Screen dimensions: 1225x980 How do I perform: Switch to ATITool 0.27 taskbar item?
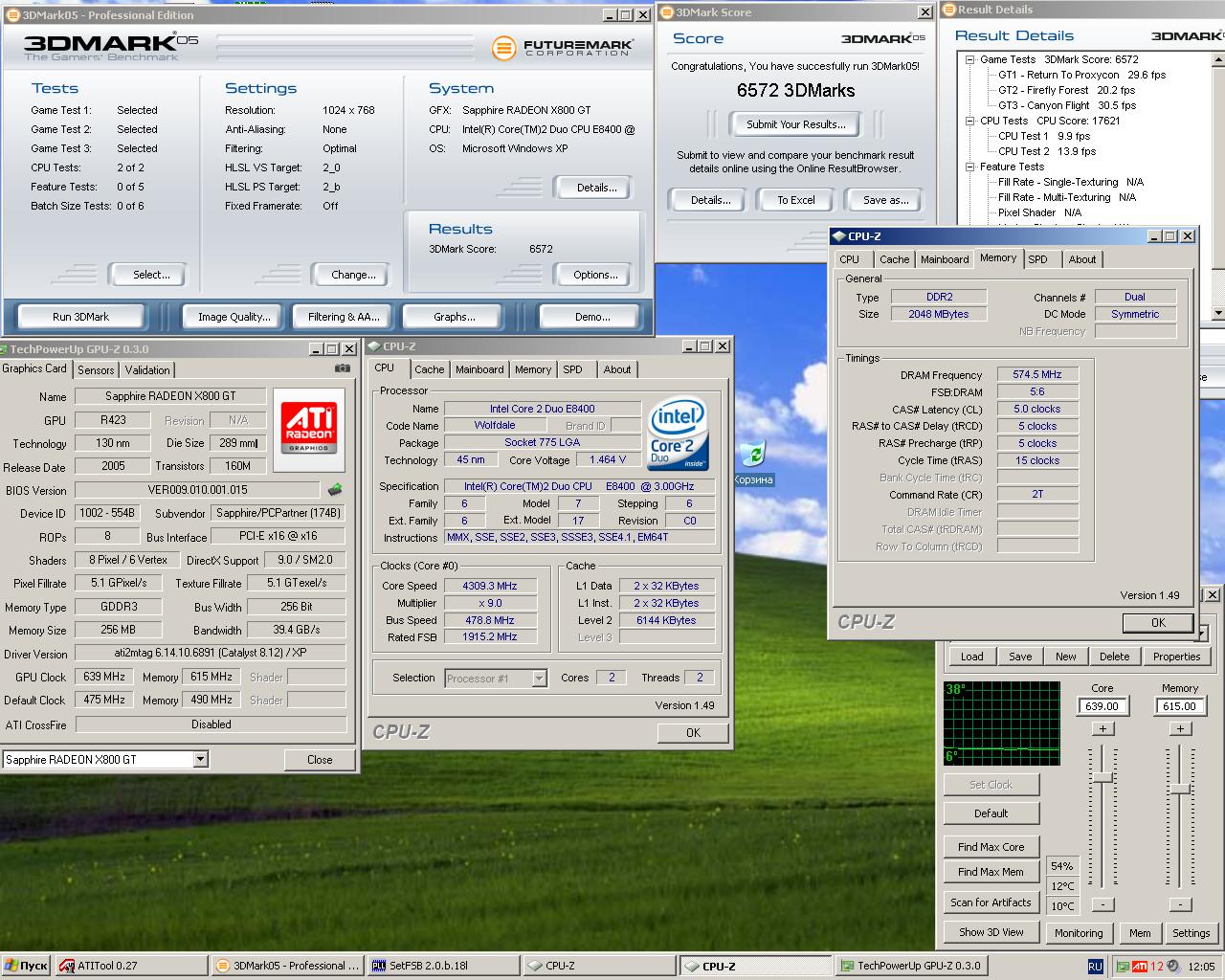tap(131, 966)
